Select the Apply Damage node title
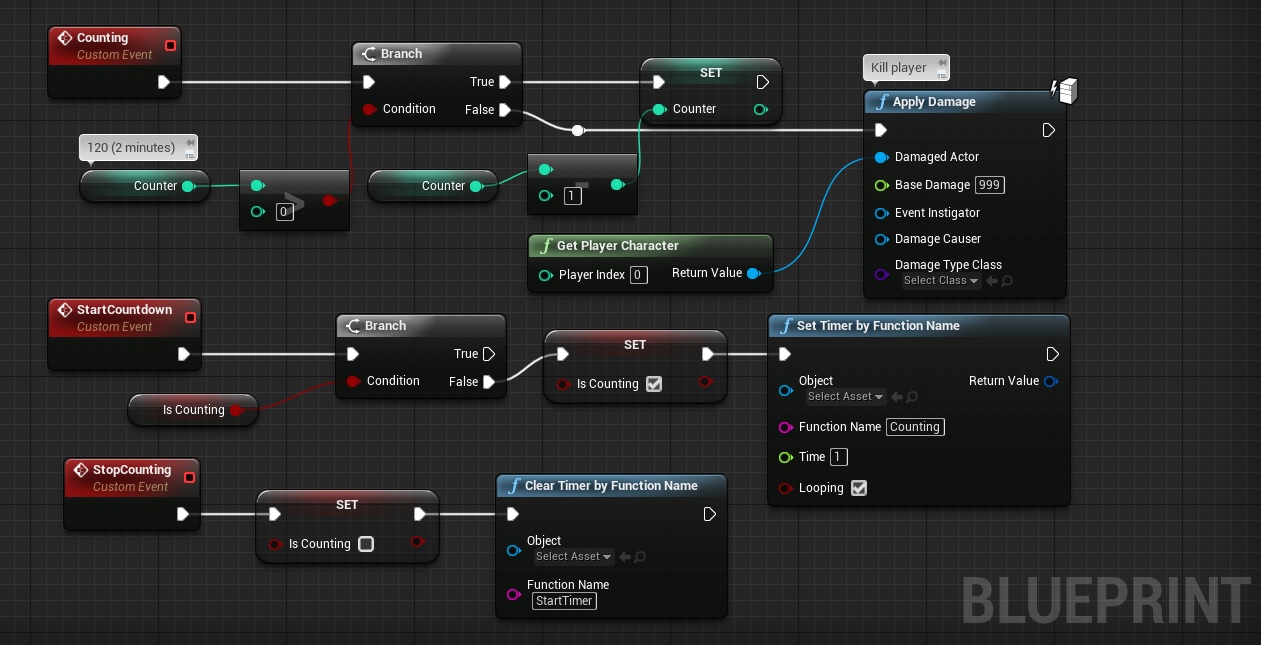Image resolution: width=1261 pixels, height=645 pixels. 934,102
